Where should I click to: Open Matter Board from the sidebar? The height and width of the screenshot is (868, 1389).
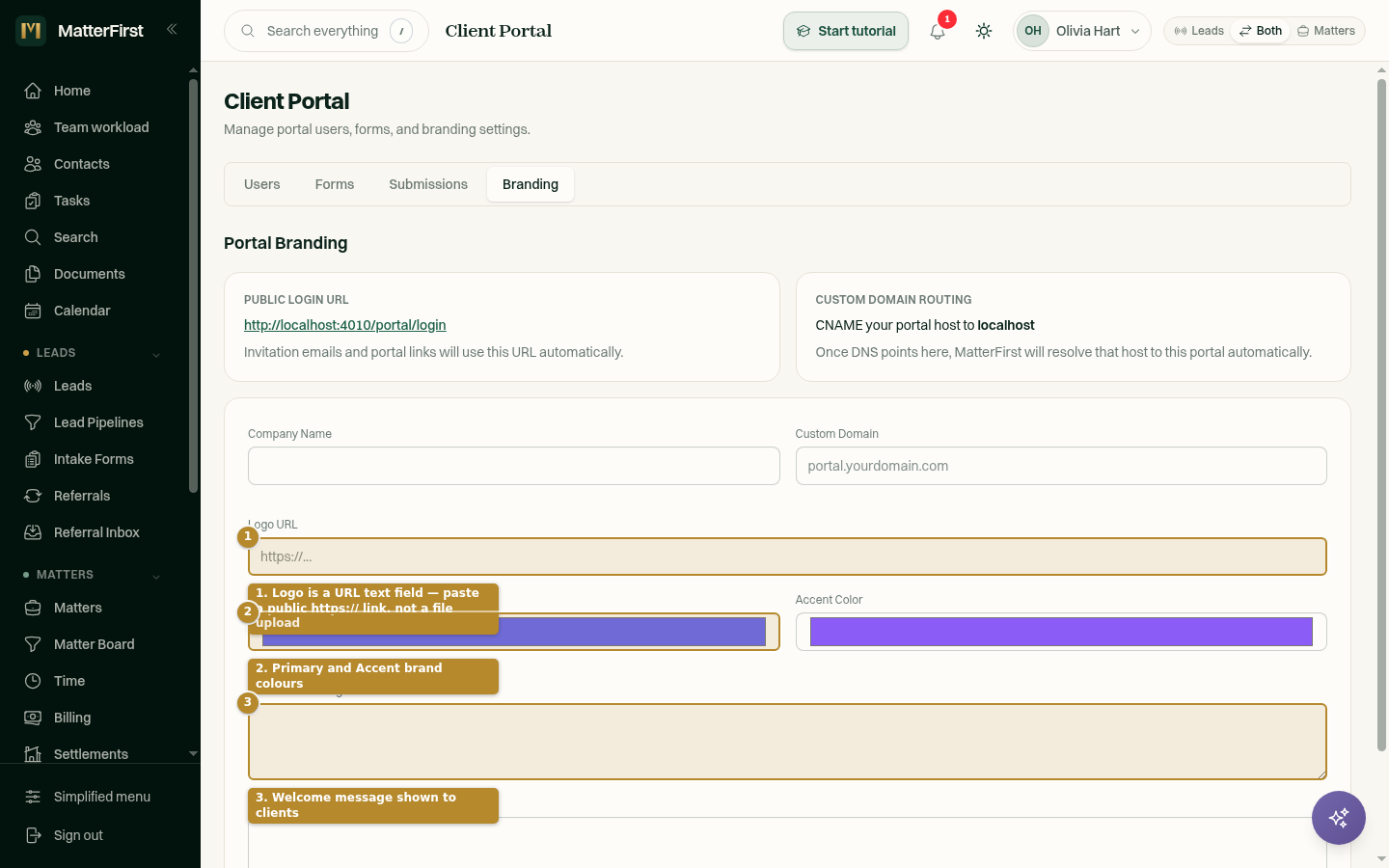(93, 644)
